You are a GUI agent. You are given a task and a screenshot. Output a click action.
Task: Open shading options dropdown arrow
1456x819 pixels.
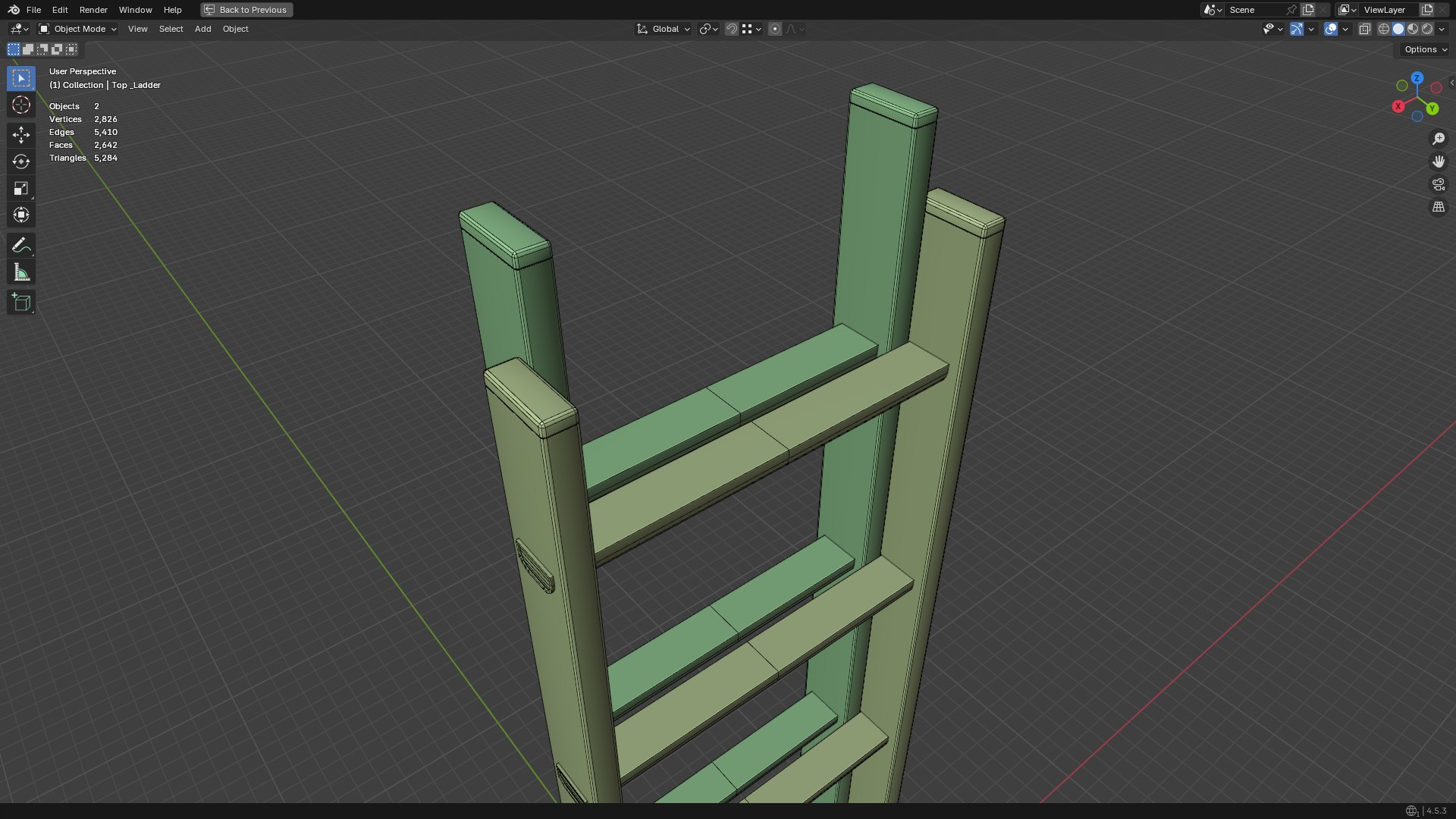[x=1442, y=29]
